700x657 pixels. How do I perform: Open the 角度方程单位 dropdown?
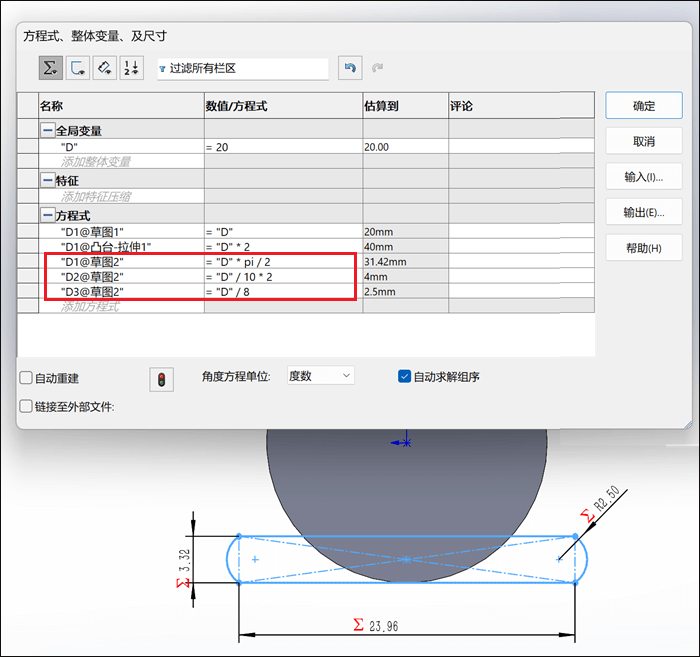pyautogui.click(x=321, y=376)
